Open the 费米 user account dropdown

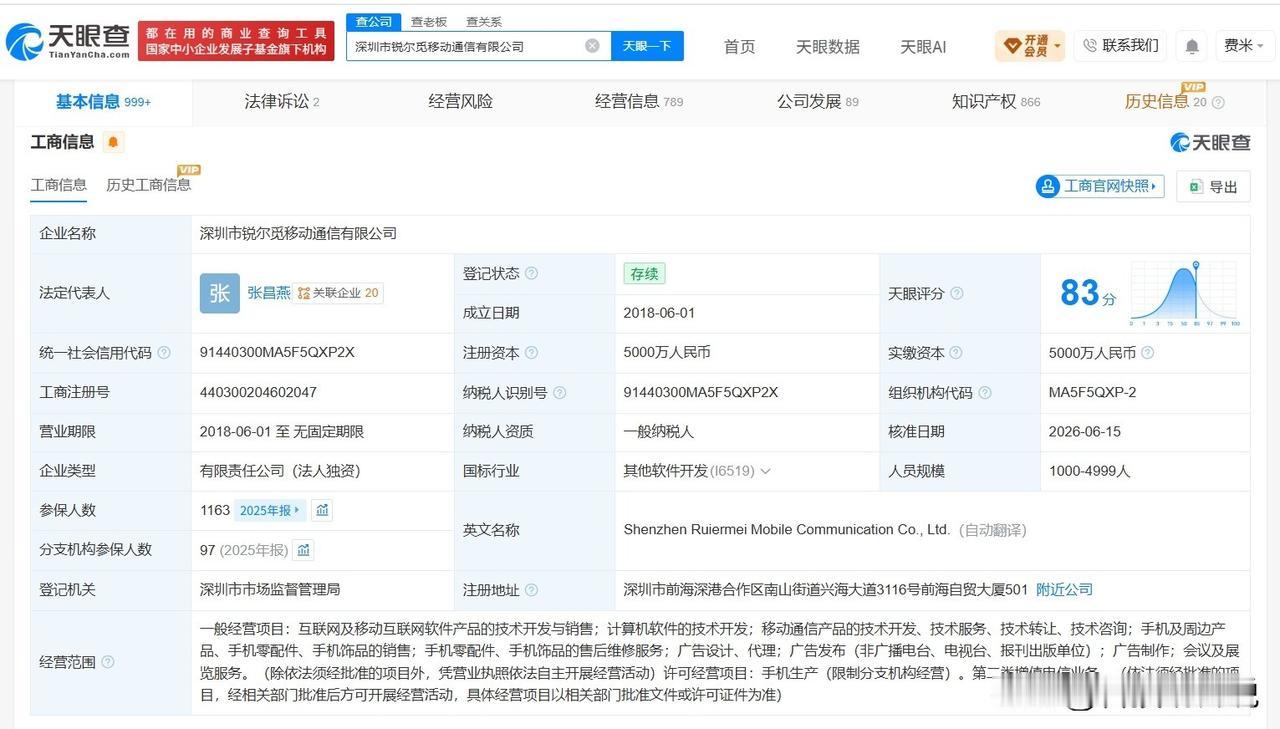1244,45
